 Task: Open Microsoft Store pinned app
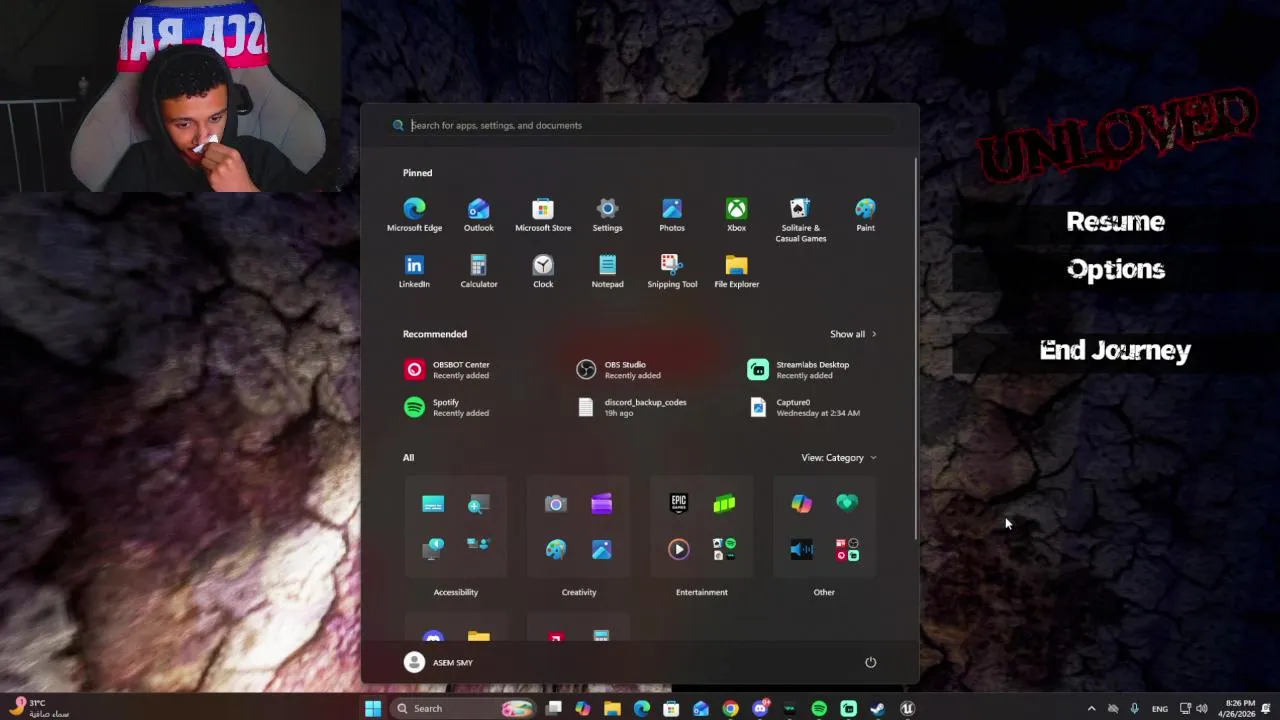pyautogui.click(x=543, y=215)
